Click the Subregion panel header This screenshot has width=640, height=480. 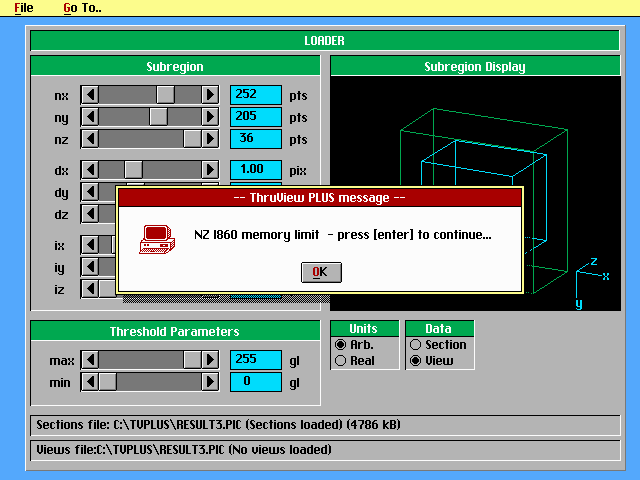point(175,67)
